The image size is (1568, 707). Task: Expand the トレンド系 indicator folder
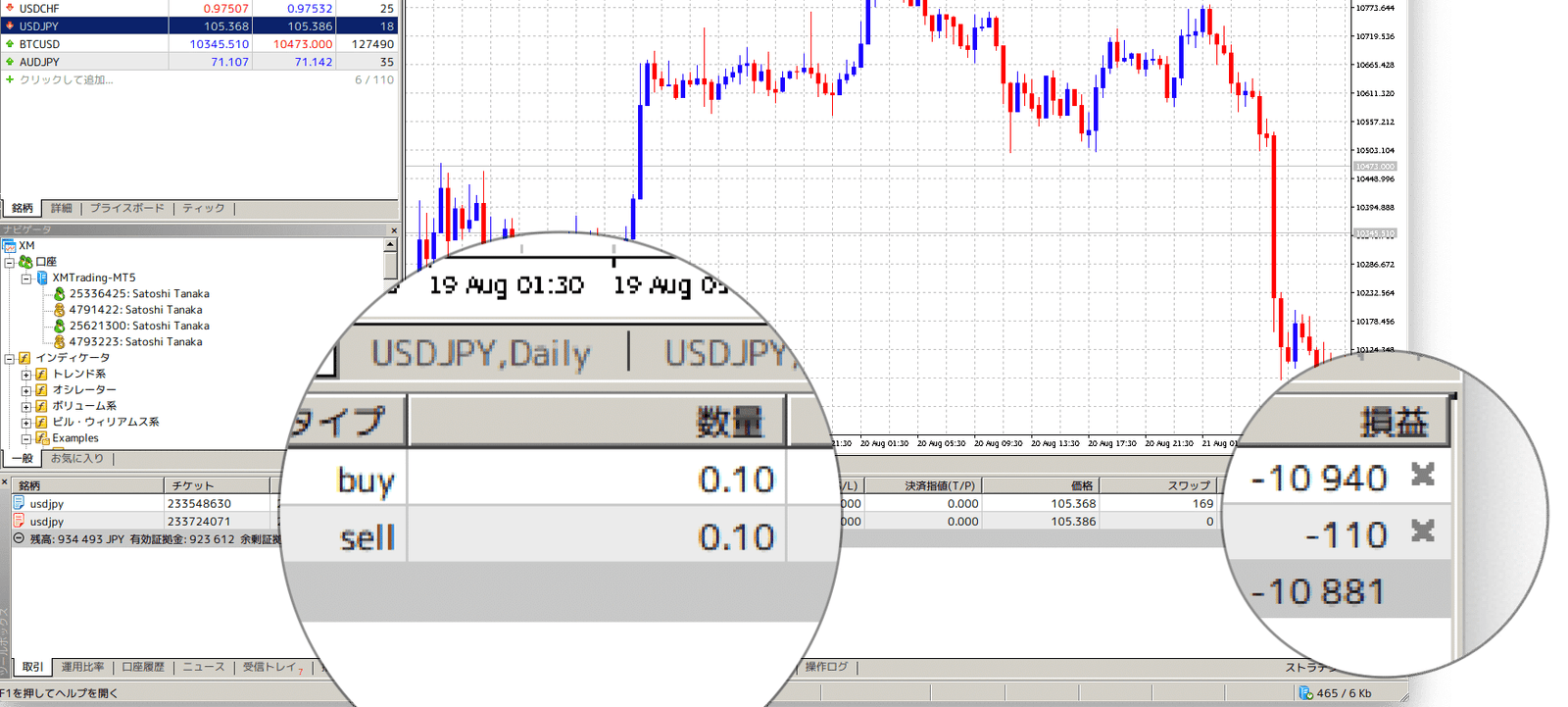tap(26, 375)
